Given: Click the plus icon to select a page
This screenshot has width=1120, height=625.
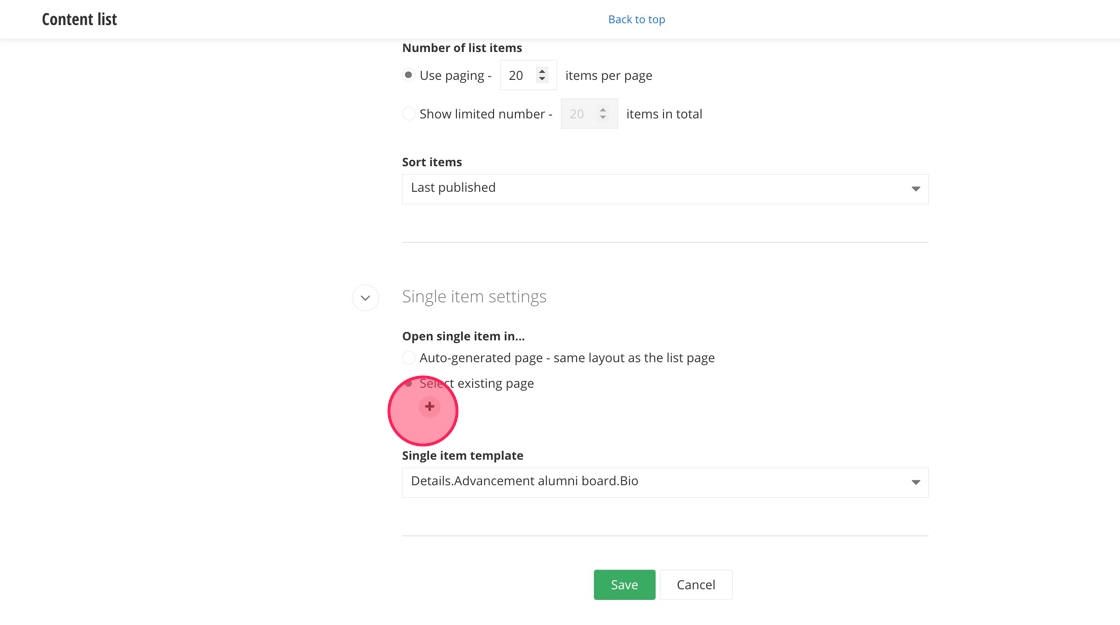Looking at the screenshot, I should pos(429,407).
